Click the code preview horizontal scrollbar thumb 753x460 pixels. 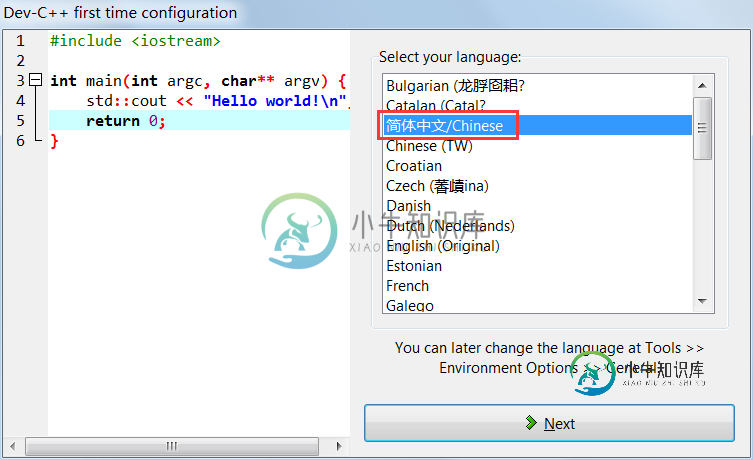(x=172, y=446)
